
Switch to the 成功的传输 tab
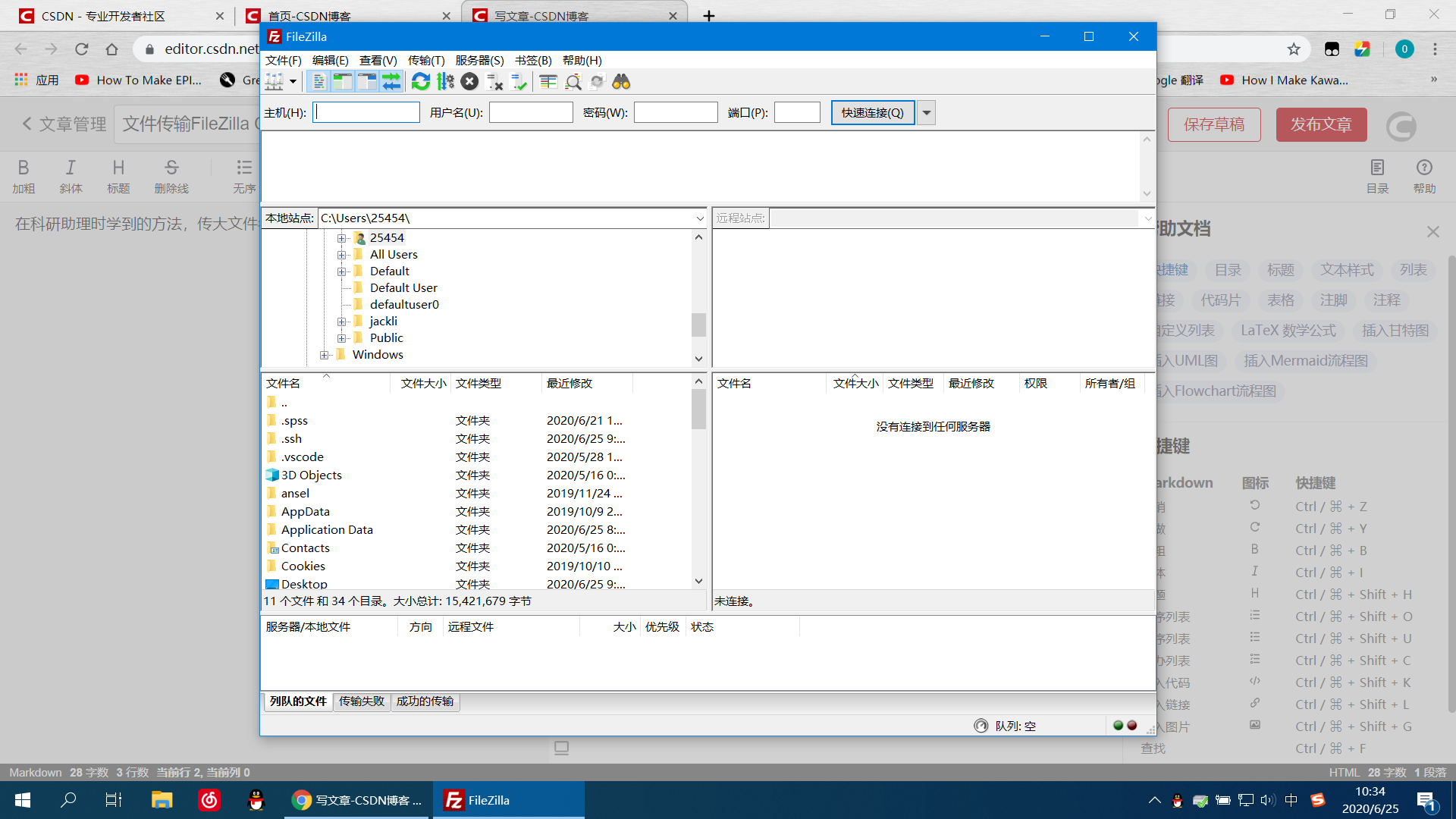(425, 701)
